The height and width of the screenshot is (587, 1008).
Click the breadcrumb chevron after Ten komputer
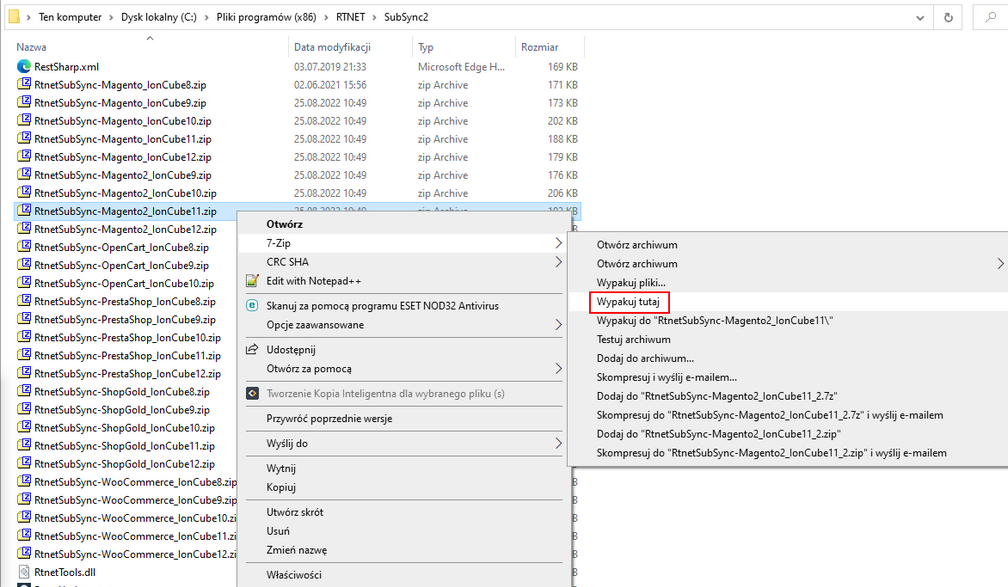point(111,17)
